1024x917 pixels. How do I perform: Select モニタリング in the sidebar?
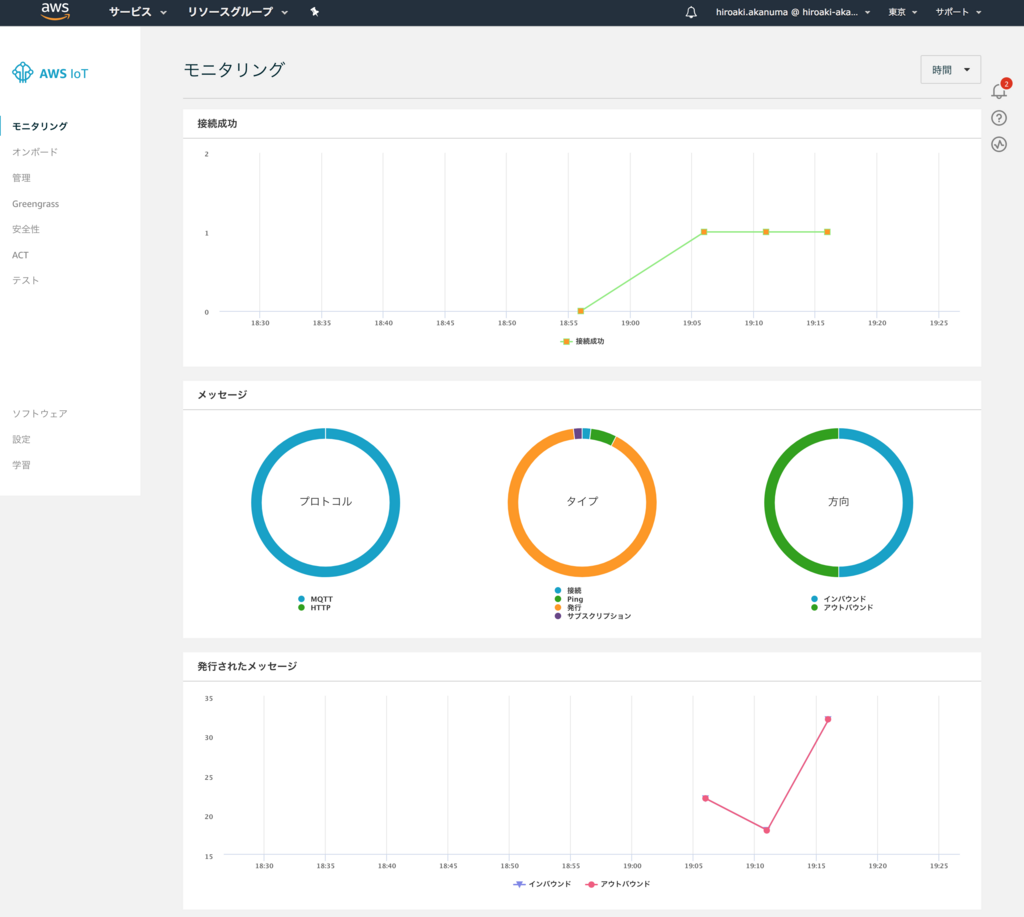[x=40, y=126]
